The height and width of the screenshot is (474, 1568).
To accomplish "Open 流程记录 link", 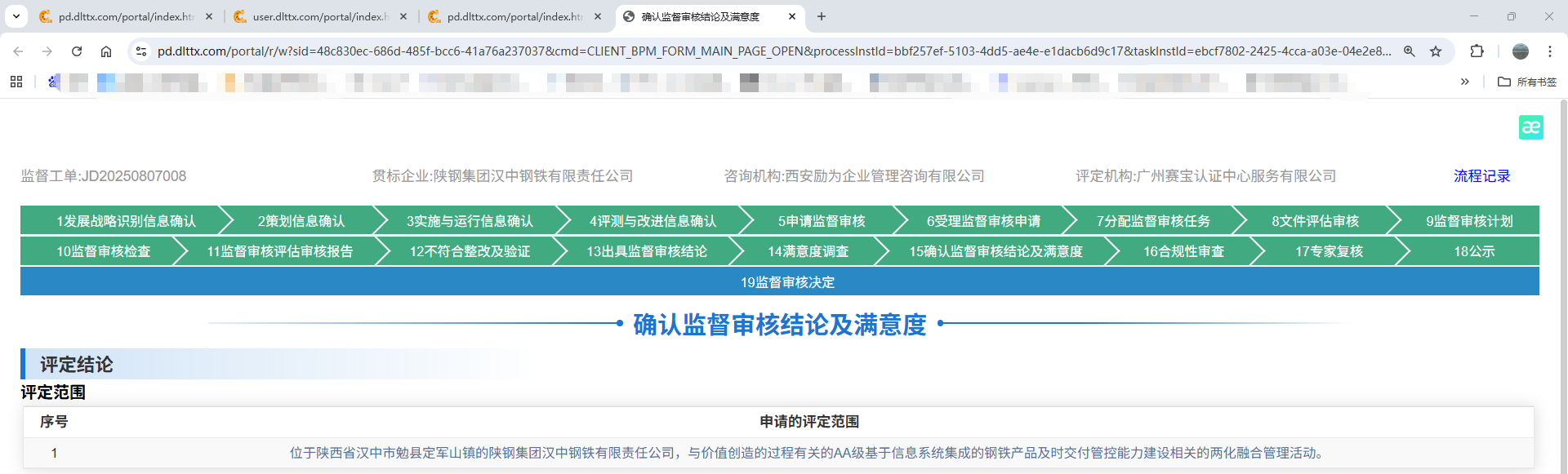I will point(1481,176).
